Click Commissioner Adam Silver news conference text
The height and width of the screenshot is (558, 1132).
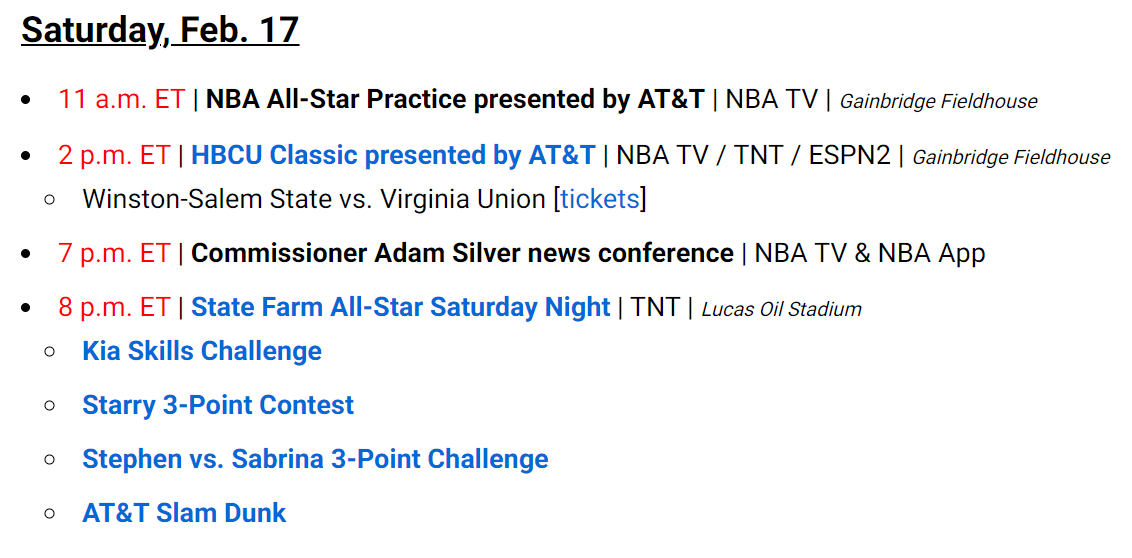tap(462, 253)
